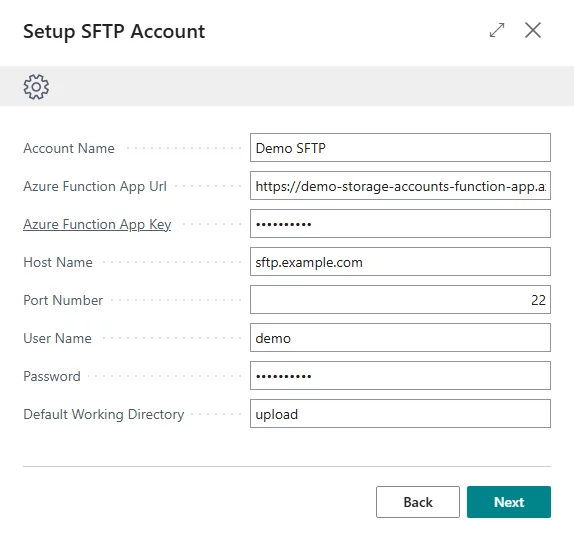Select the Azure Function App Url field
This screenshot has width=574, height=541.
[400, 186]
